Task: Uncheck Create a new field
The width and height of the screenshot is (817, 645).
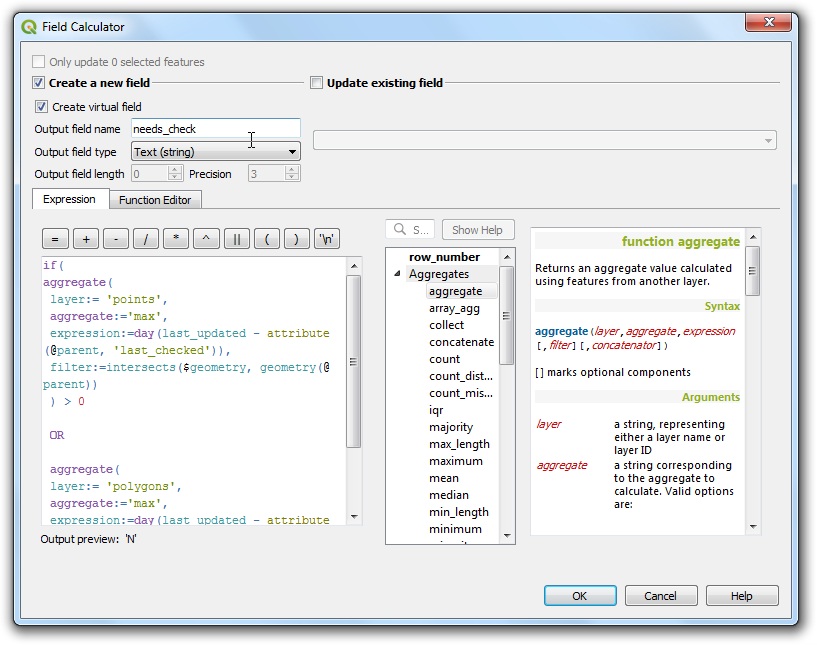Action: coord(39,83)
